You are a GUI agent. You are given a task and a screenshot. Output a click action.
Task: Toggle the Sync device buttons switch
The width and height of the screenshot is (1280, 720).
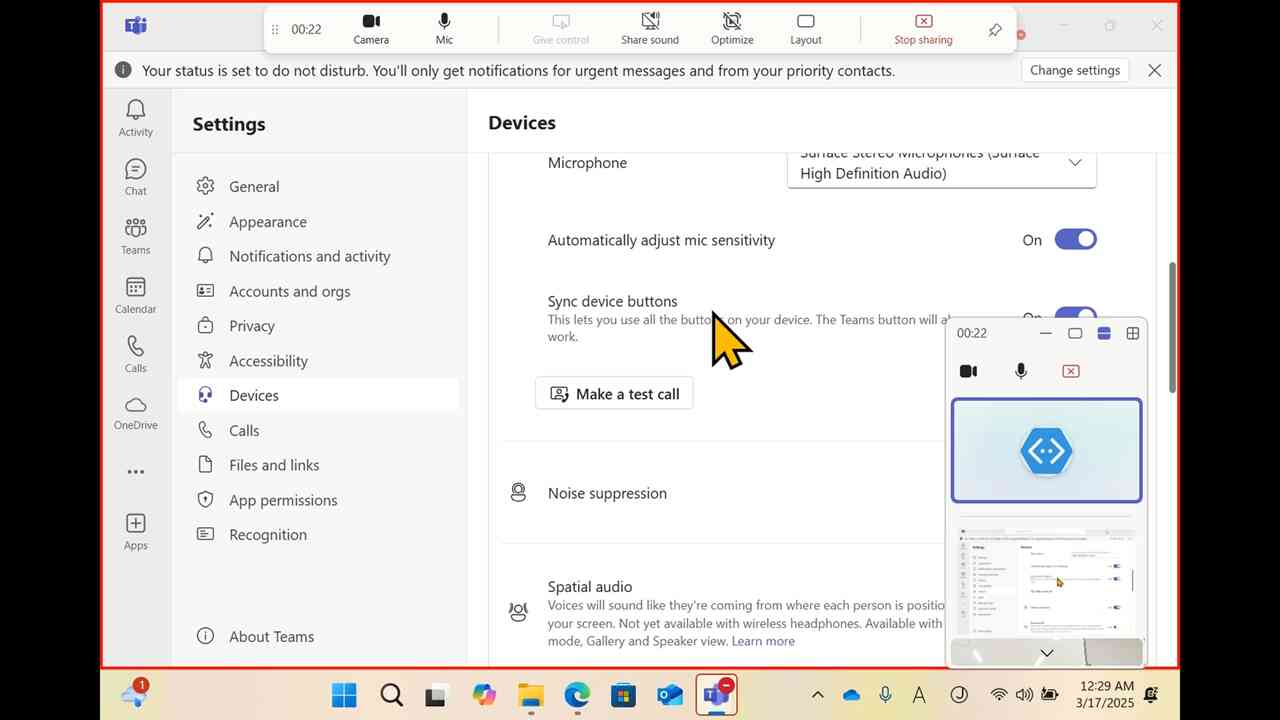pyautogui.click(x=1076, y=314)
